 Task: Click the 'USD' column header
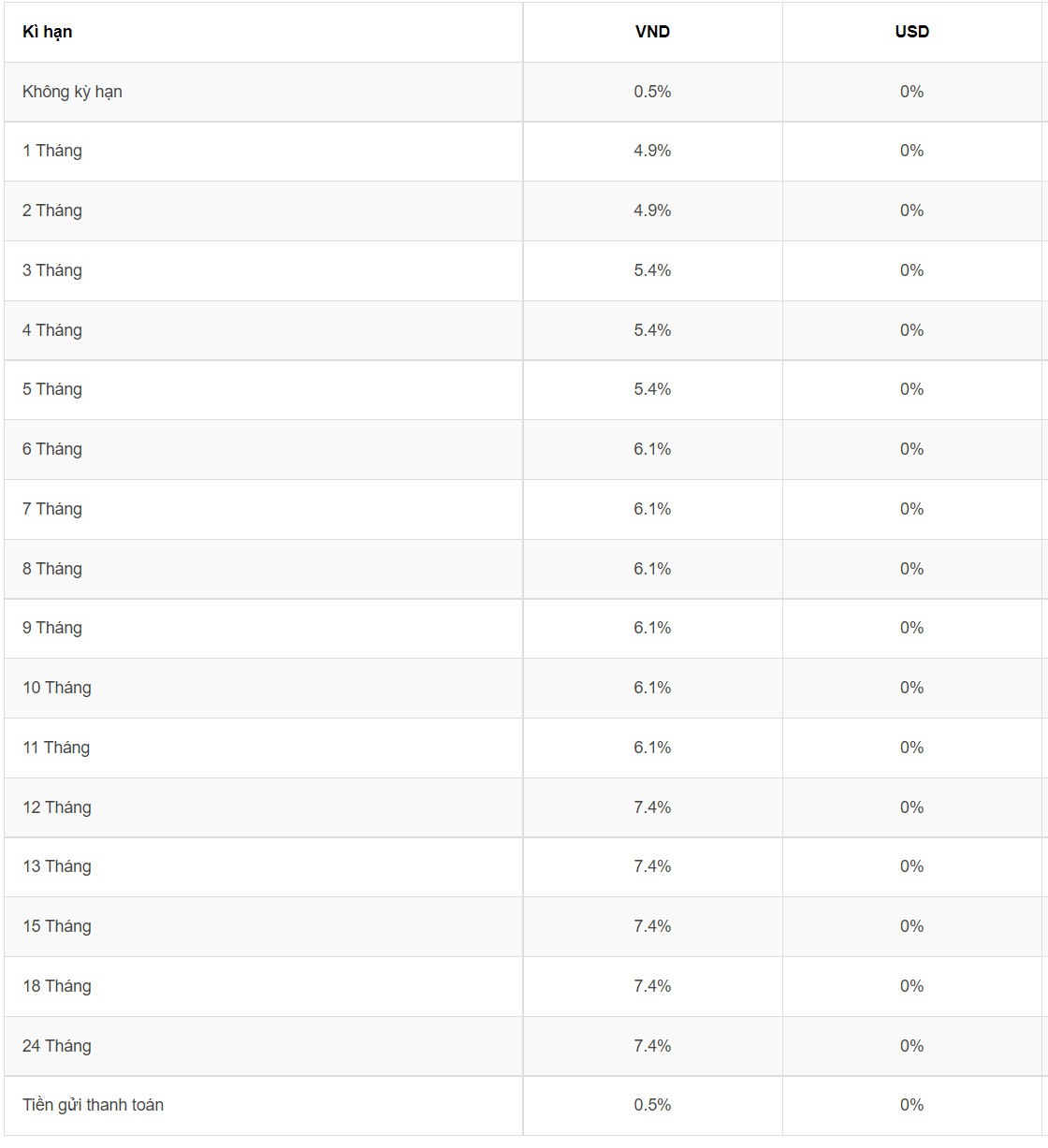pos(911,32)
